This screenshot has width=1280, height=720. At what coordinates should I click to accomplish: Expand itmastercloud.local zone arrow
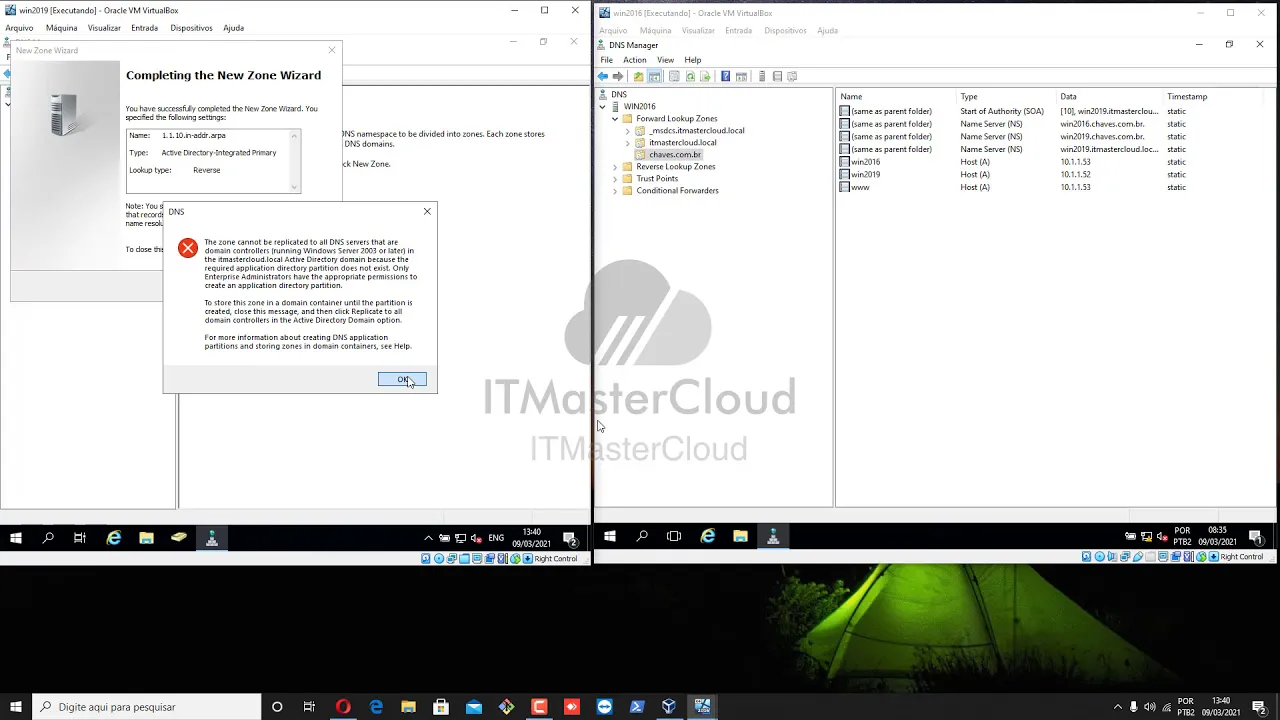627,142
